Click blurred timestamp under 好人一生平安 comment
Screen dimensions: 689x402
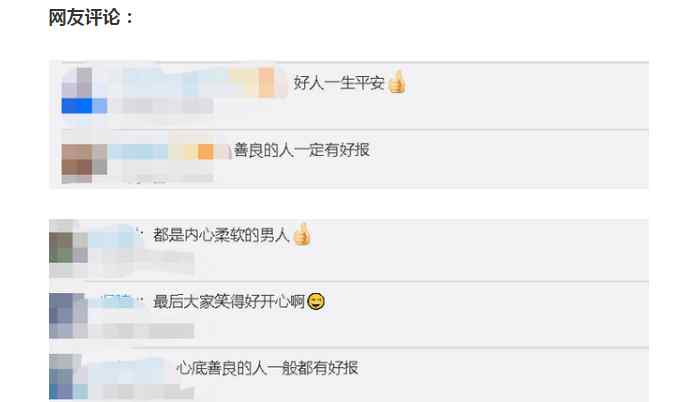(162, 106)
